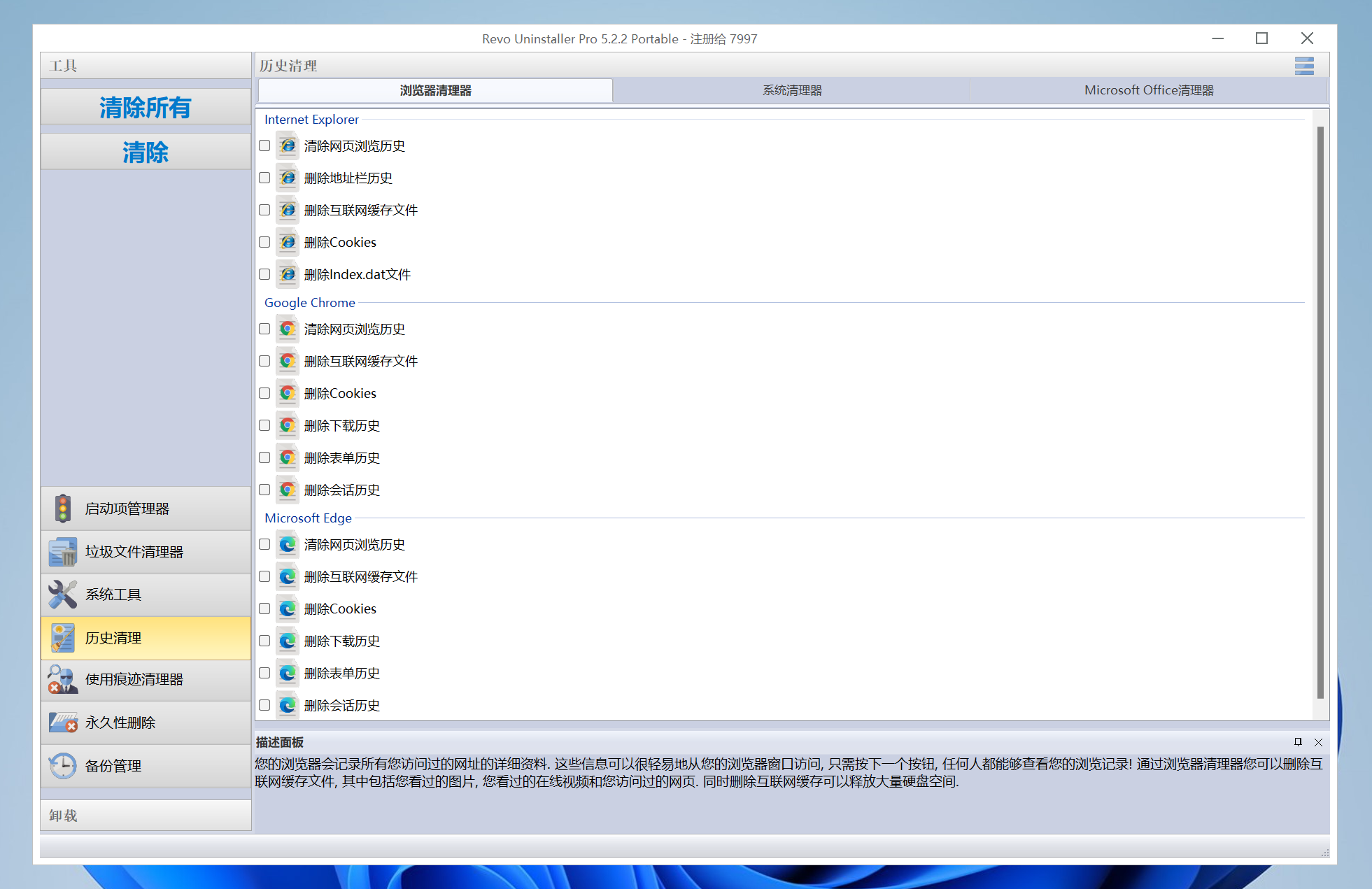Tick Google Chrome 删除Cookies checkbox

[264, 393]
